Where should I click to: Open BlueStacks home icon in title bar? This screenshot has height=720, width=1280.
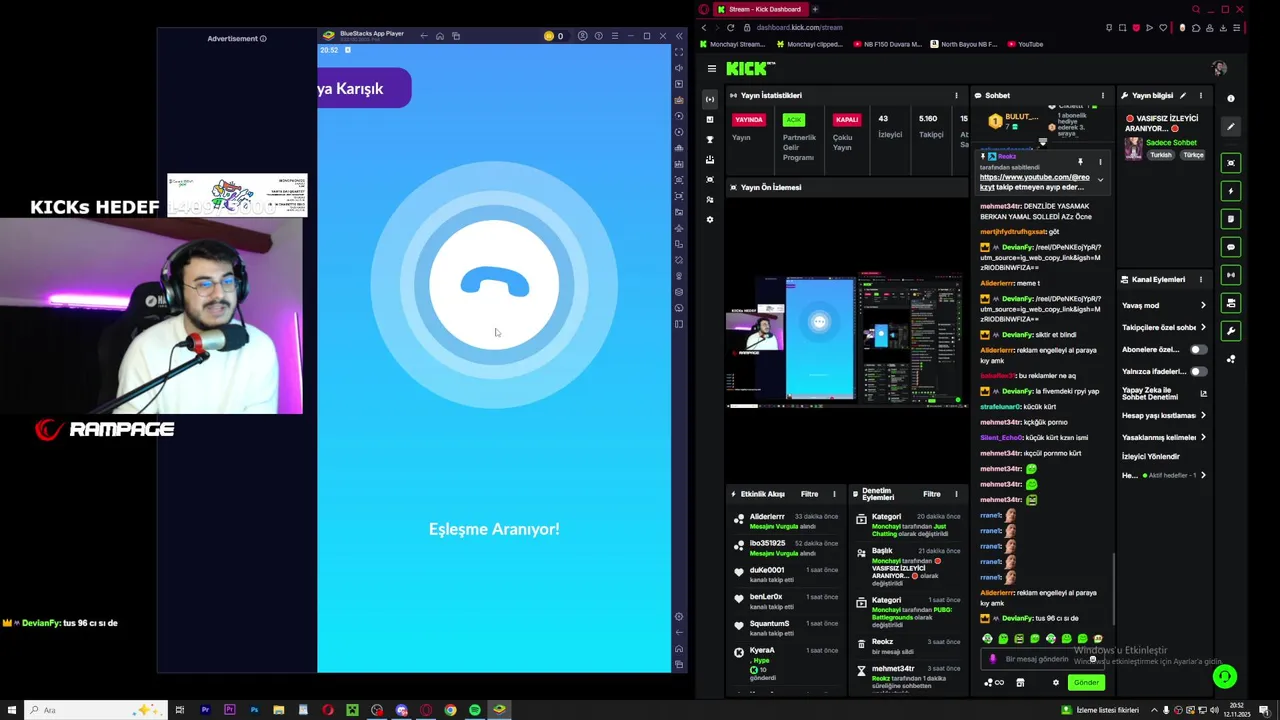(x=439, y=36)
